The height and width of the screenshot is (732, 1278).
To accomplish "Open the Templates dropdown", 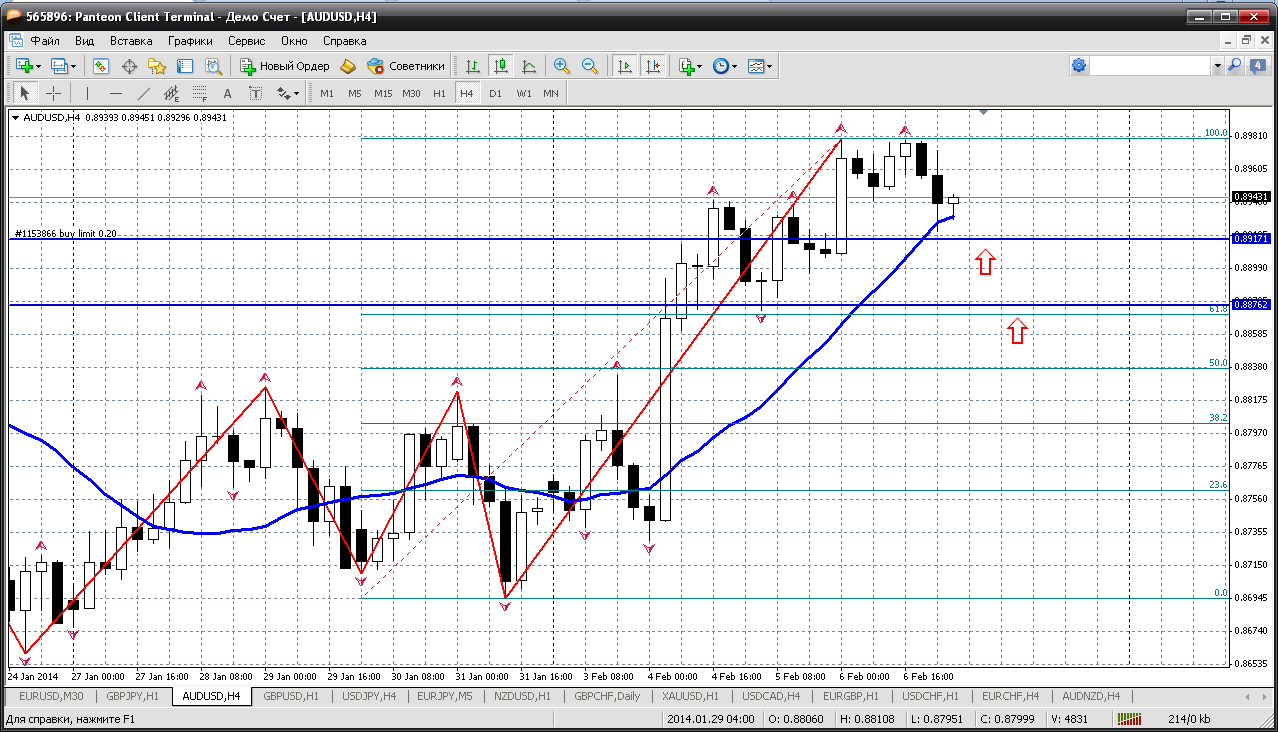I will click(761, 66).
